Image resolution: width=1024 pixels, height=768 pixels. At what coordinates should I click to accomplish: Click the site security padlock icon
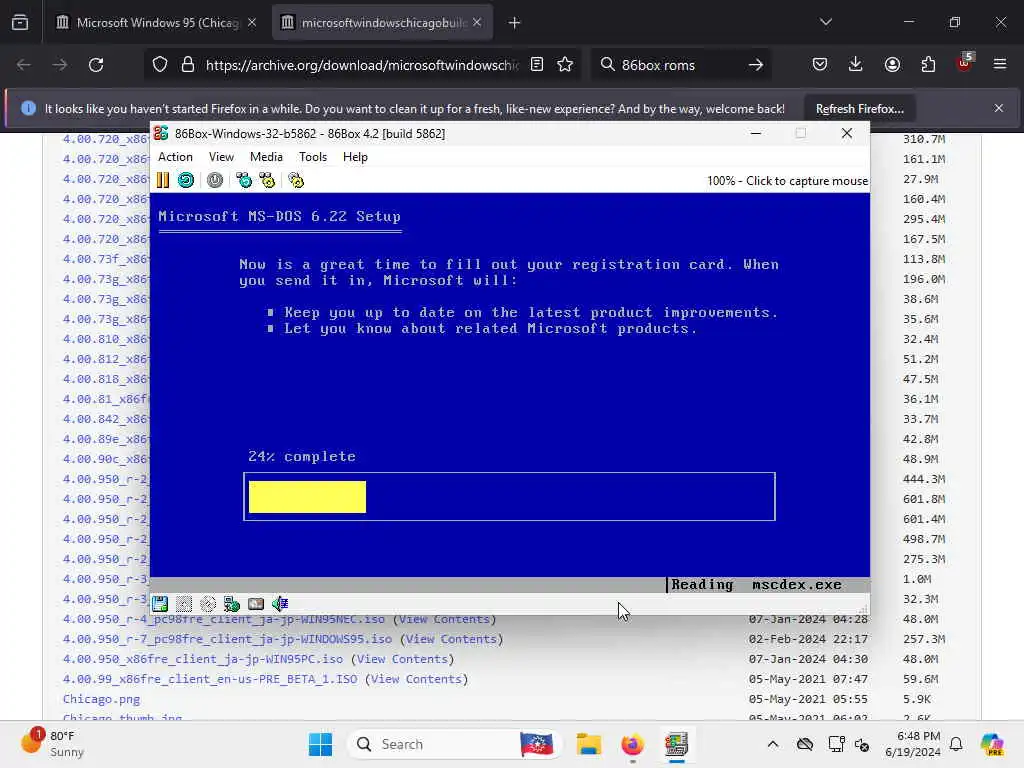[188, 65]
